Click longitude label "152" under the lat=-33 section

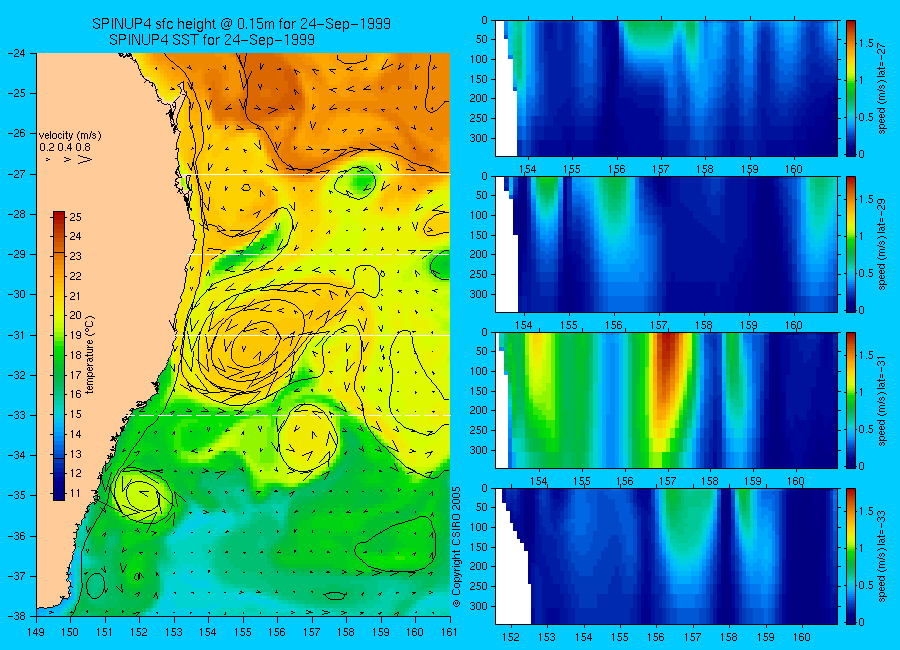510,637
